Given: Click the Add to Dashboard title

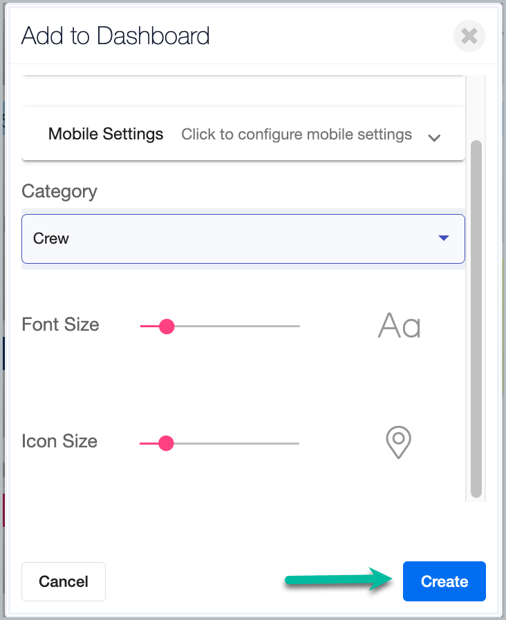Looking at the screenshot, I should [x=115, y=36].
